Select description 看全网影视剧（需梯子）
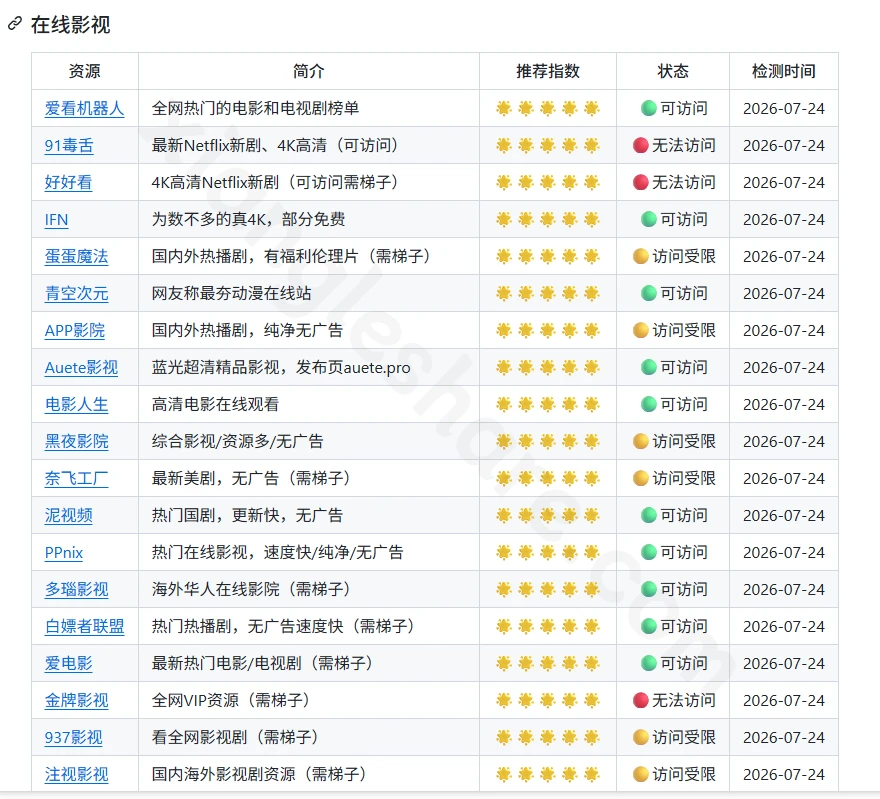 point(236,738)
